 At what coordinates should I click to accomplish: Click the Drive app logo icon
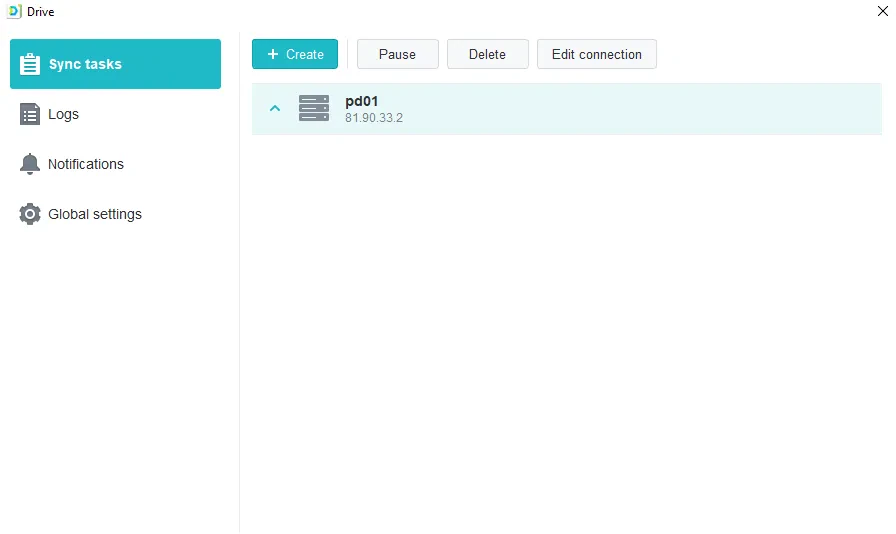point(14,11)
